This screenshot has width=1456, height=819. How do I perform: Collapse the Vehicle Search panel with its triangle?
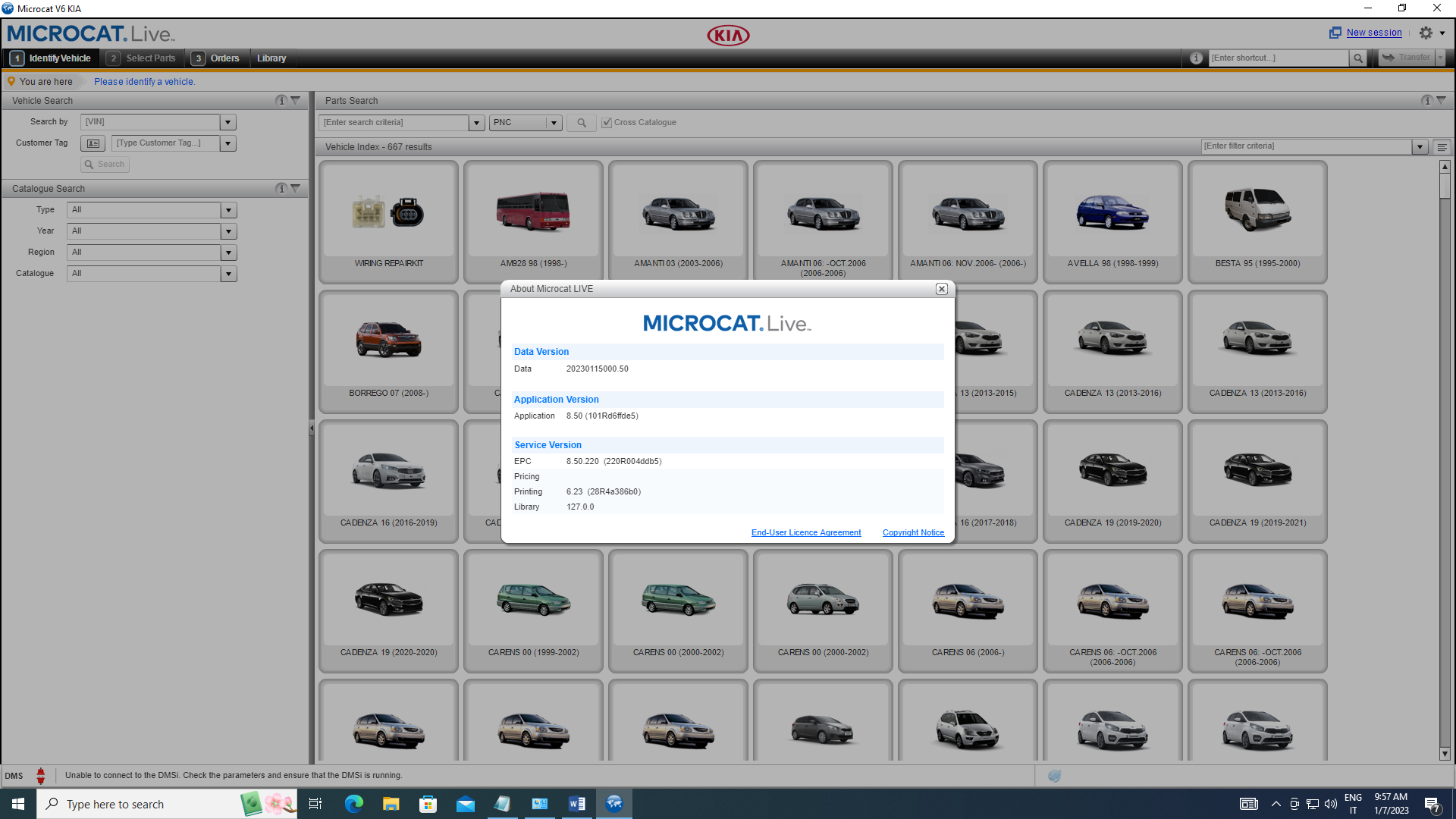click(296, 99)
